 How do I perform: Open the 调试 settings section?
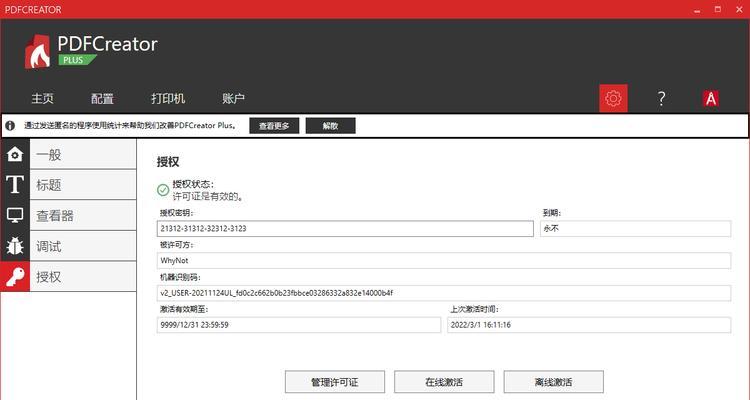click(x=83, y=246)
